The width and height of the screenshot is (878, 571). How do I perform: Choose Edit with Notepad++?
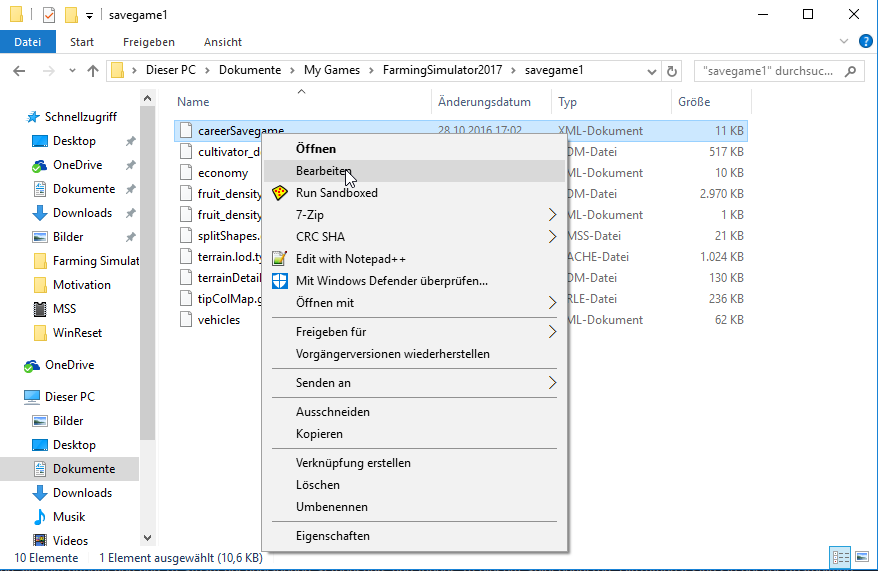coord(414,259)
